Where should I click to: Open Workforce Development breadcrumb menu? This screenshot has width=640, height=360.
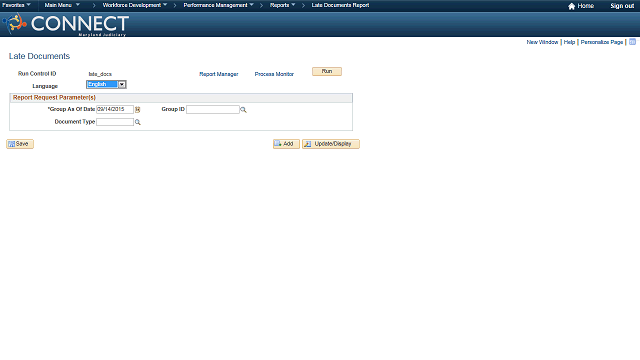(x=135, y=5)
